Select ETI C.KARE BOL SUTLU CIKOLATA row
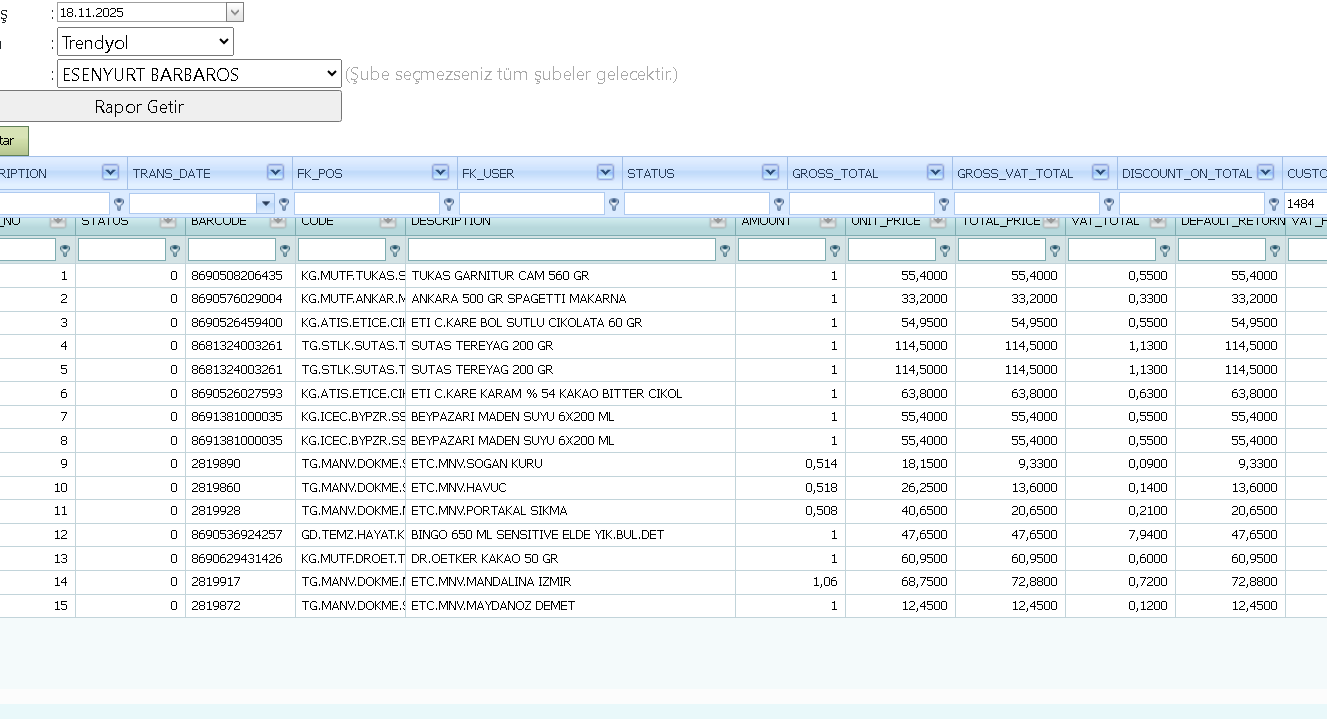This screenshot has height=719, width=1327. [x=663, y=322]
